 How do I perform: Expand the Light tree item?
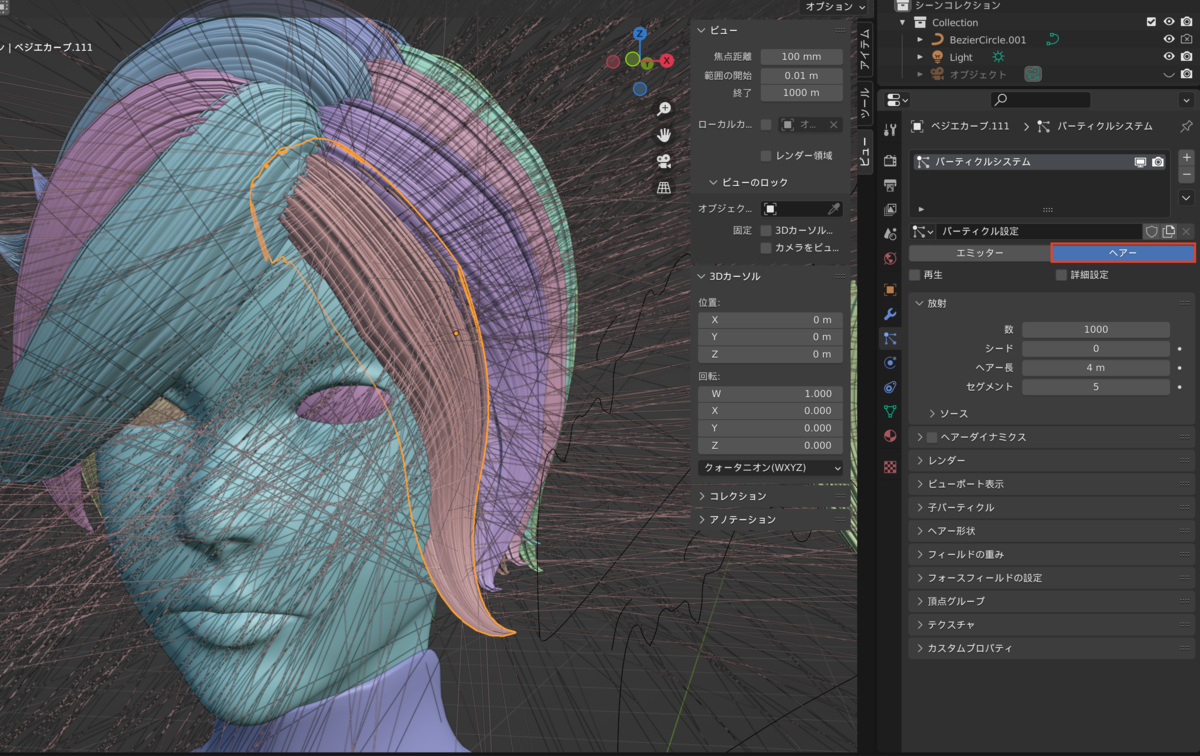920,57
